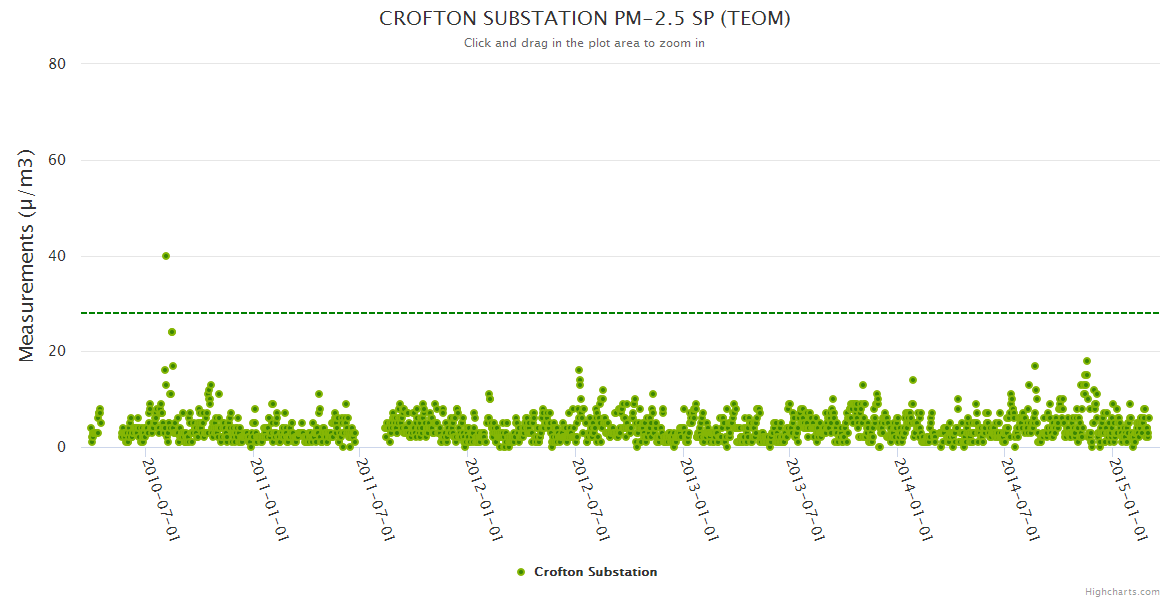Click the green dashed threshold line
Screen dimensions: 1170x600
[620, 313]
